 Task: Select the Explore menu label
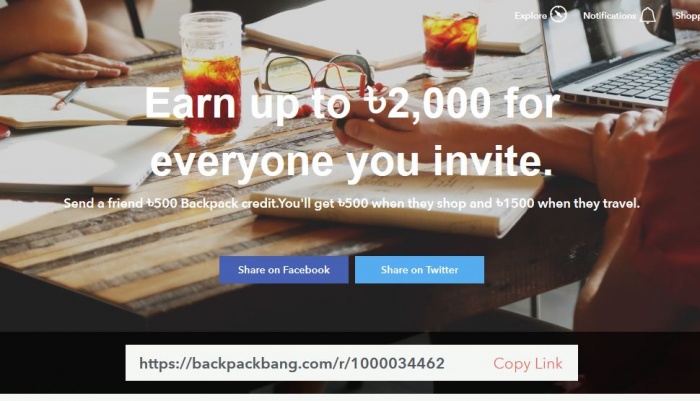(530, 16)
